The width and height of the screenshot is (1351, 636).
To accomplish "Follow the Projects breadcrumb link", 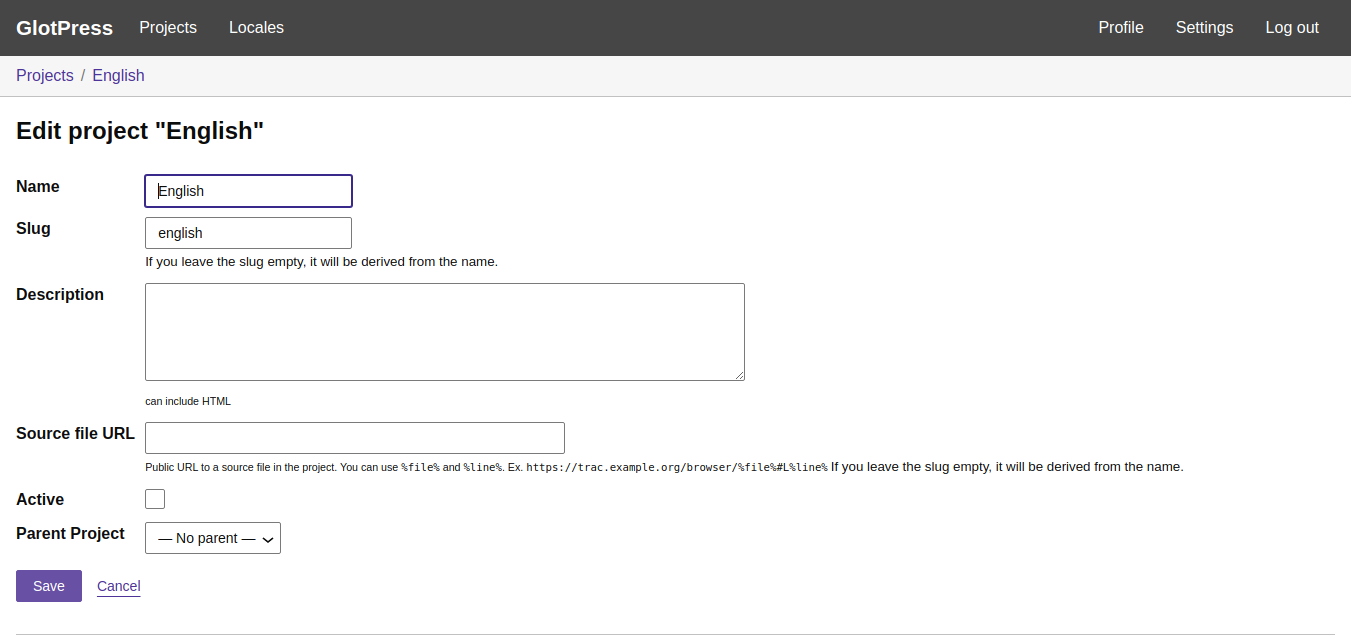I will [x=45, y=76].
